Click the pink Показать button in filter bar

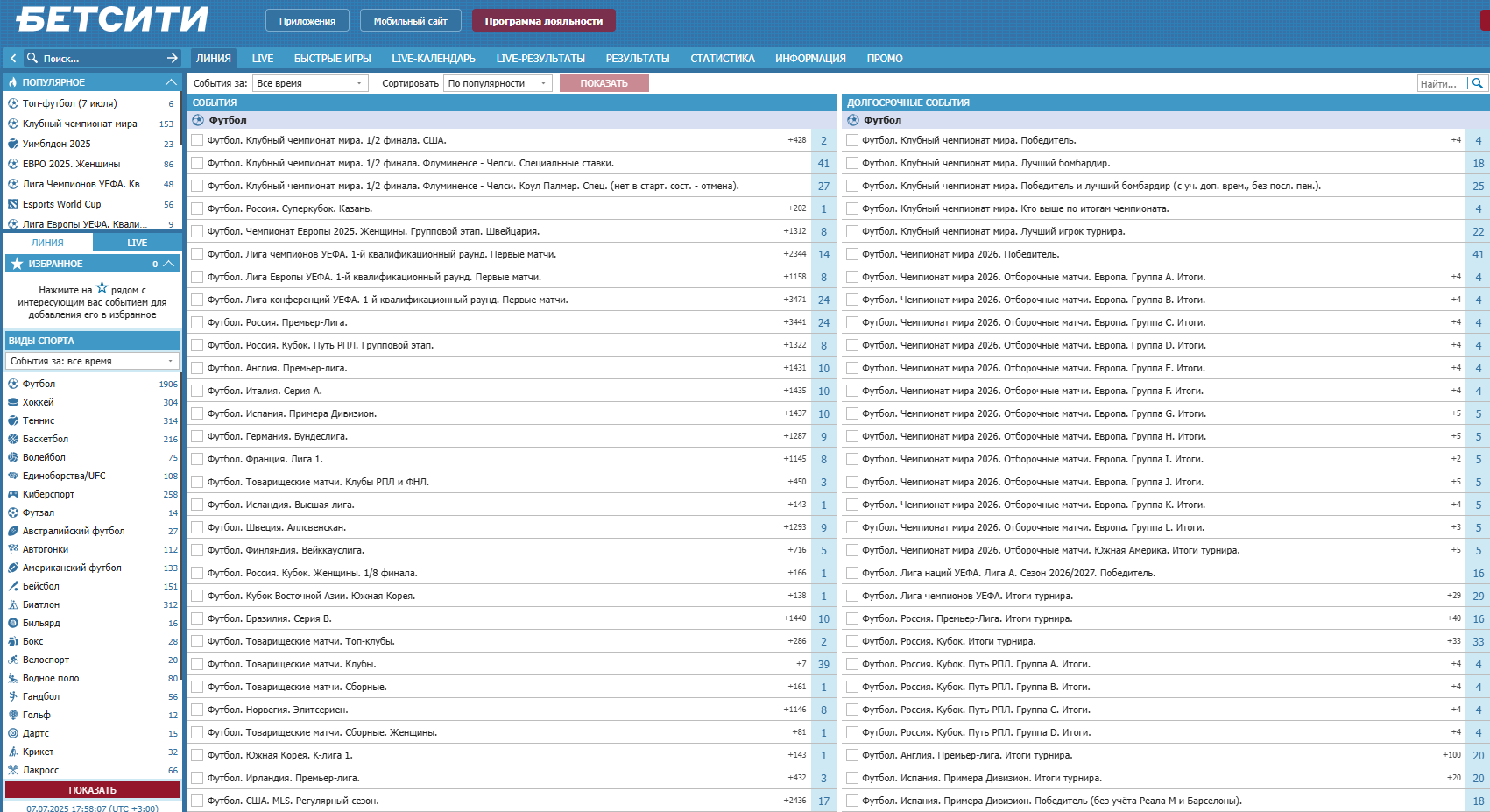pyautogui.click(x=604, y=83)
